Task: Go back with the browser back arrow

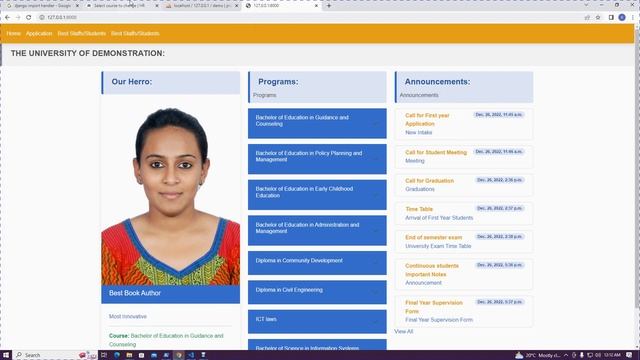Action: click(7, 17)
